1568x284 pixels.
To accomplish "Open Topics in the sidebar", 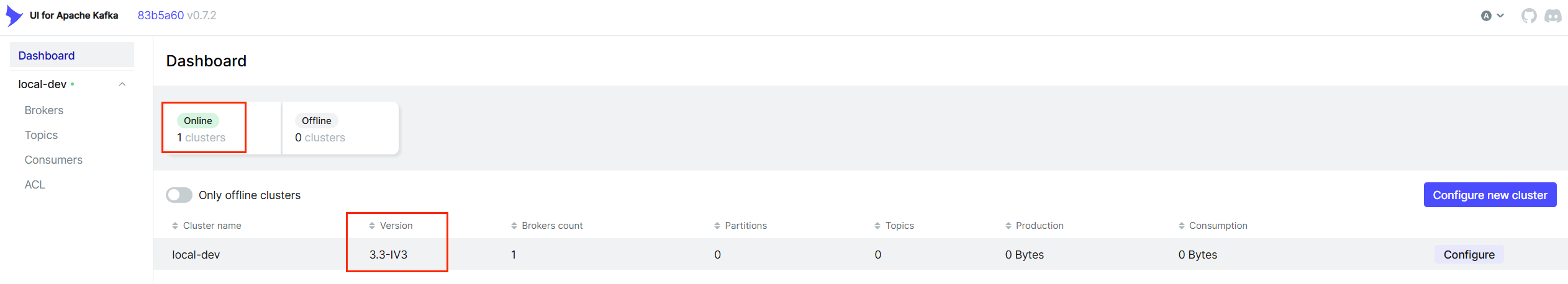I will pos(41,135).
